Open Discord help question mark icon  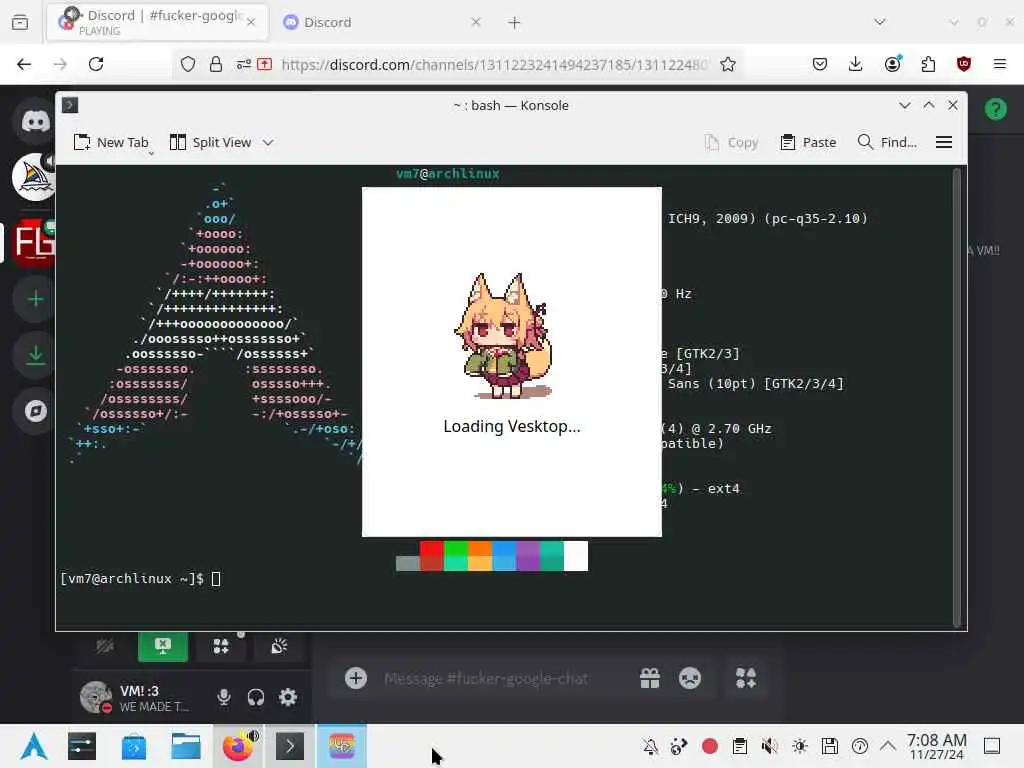(995, 109)
